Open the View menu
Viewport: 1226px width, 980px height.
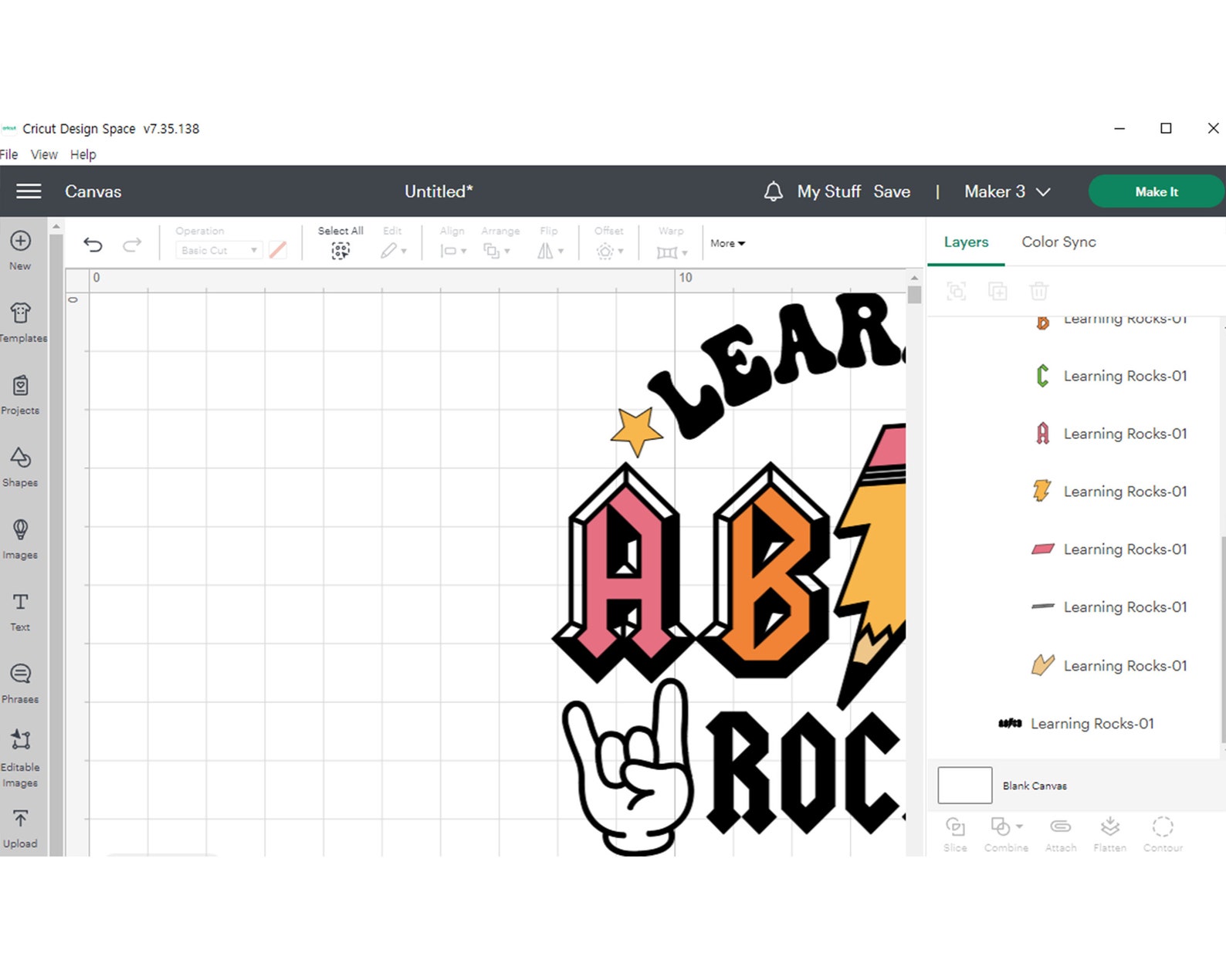click(44, 154)
